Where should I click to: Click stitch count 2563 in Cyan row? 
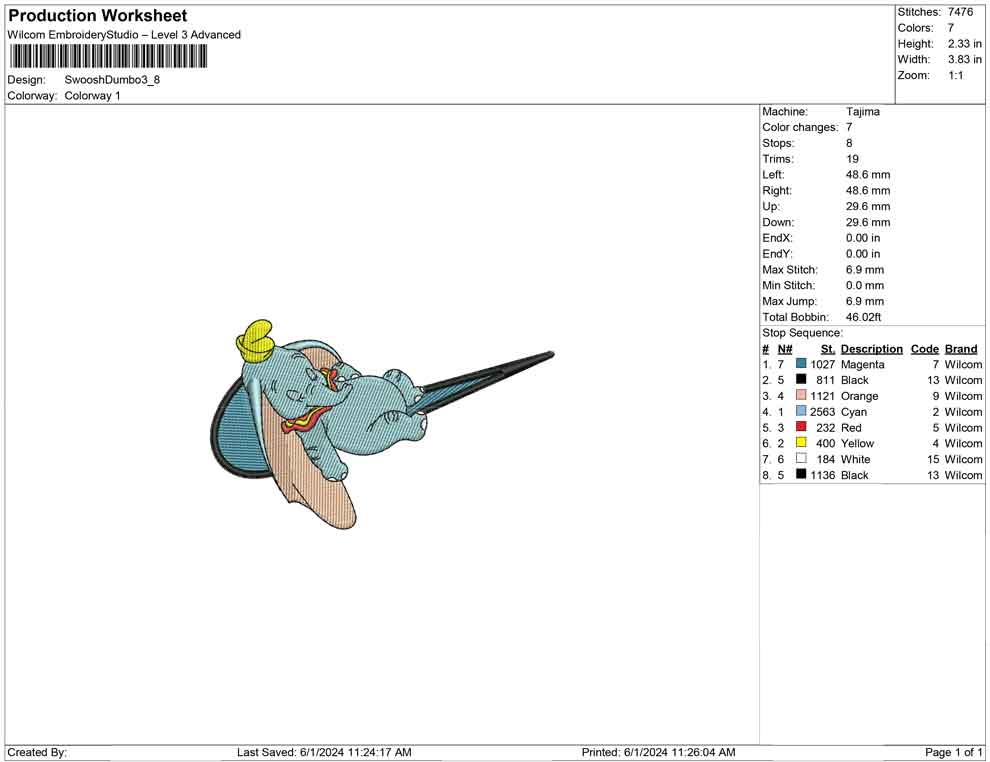(x=823, y=412)
